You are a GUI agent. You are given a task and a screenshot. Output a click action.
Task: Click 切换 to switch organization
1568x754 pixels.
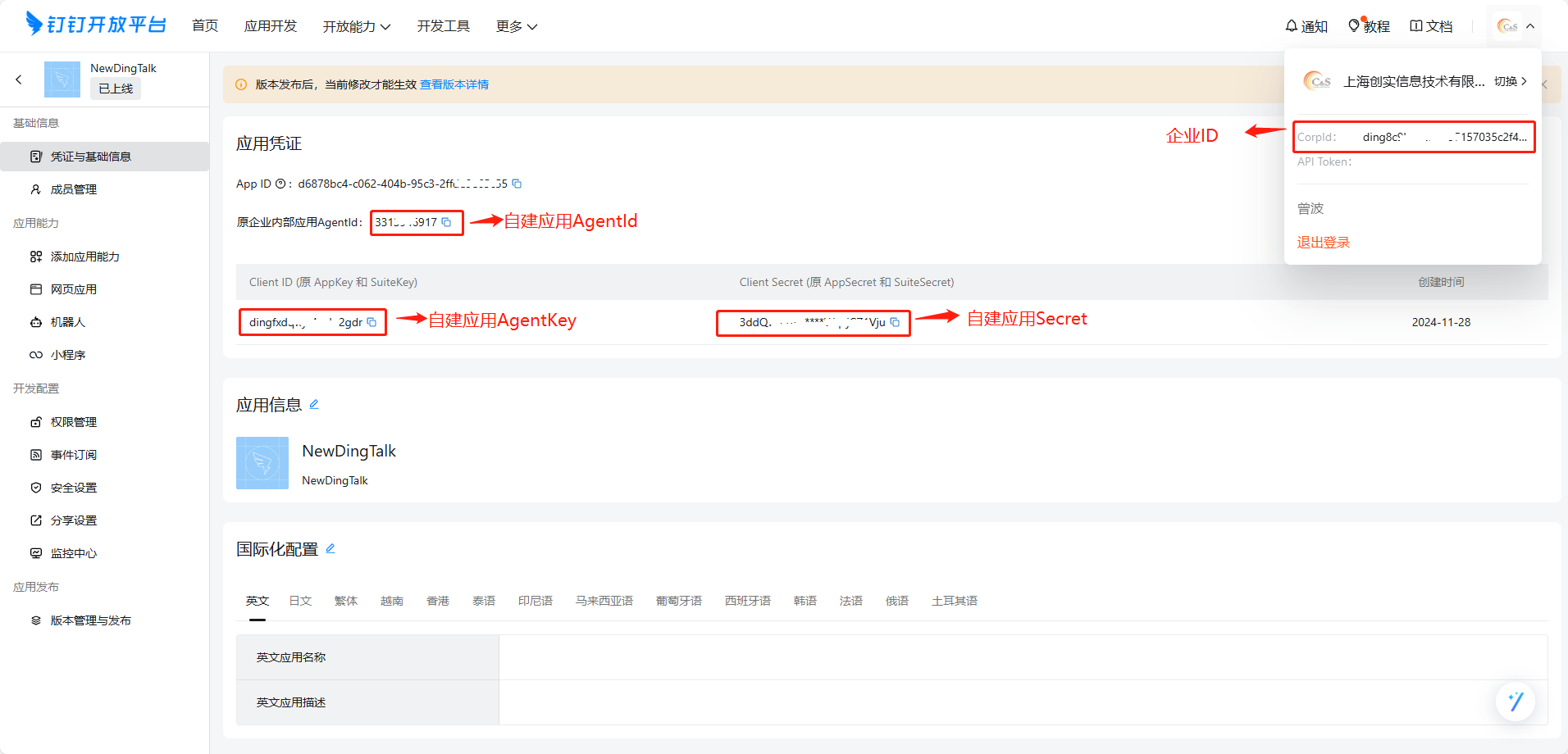coord(1510,81)
